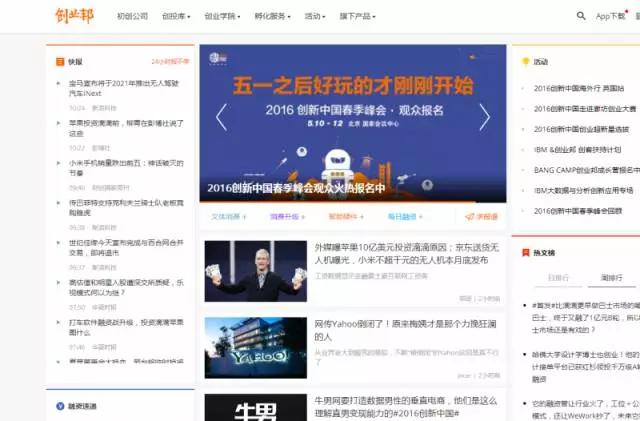640x421 pixels.
Task: Expand the 活动 dropdown in top navigation
Action: [x=315, y=16]
